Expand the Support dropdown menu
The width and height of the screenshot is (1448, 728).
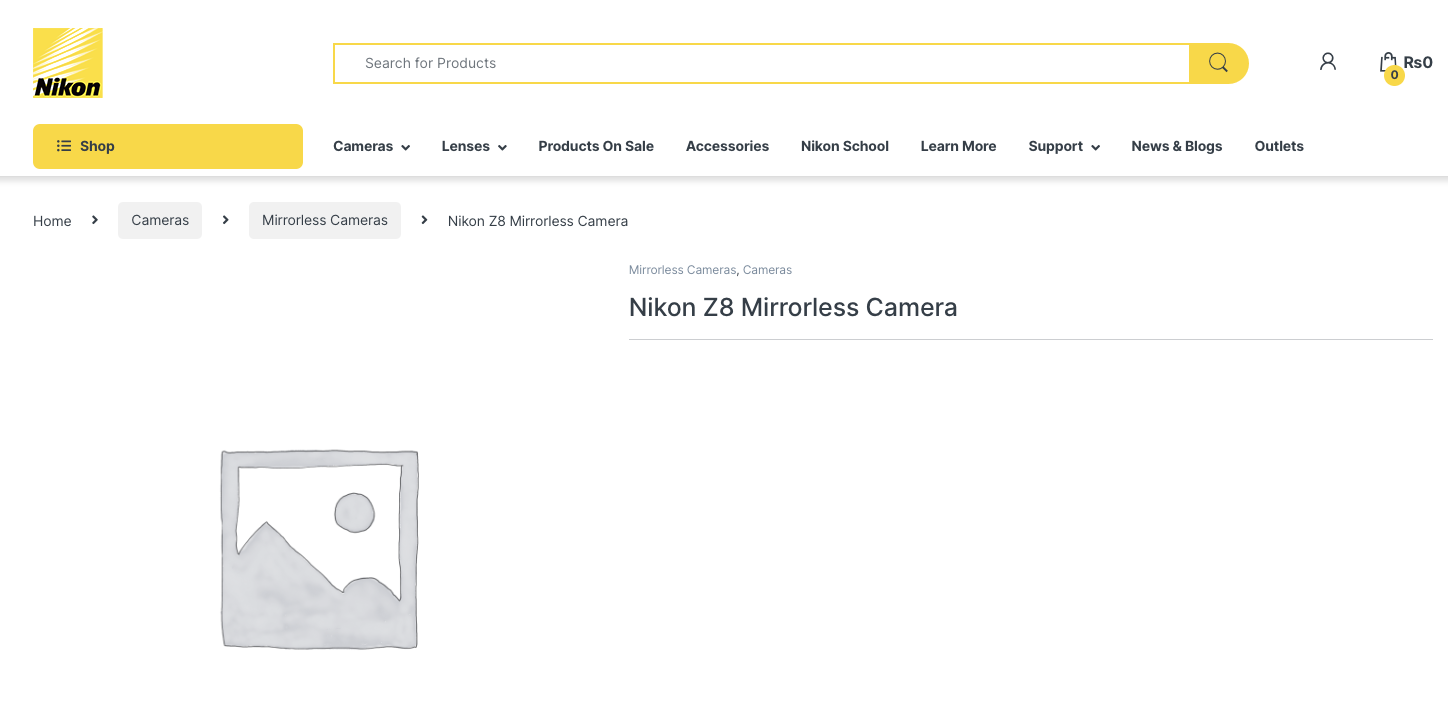point(1064,146)
